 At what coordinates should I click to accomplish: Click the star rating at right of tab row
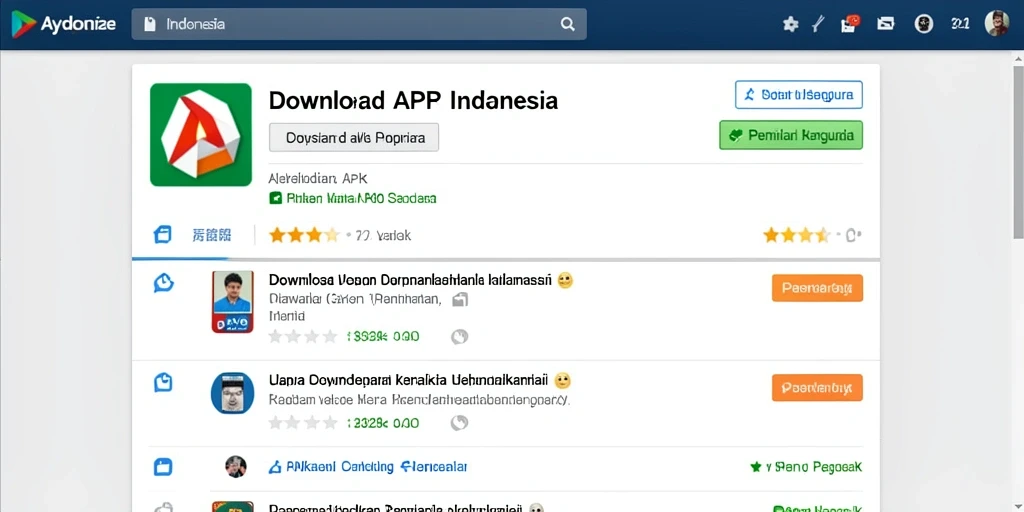(796, 235)
